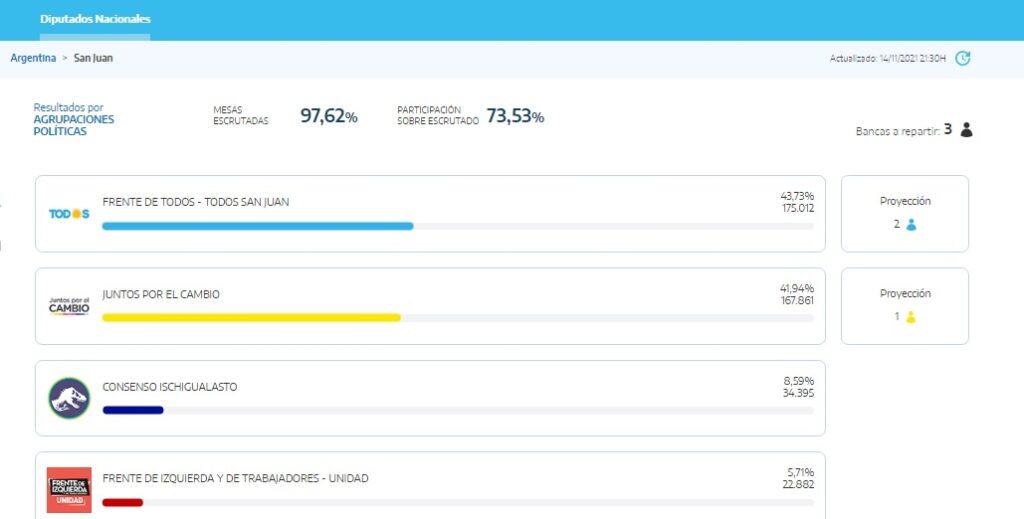Click the blue Frente de Todos progress bar
1024x519 pixels.
(x=258, y=227)
